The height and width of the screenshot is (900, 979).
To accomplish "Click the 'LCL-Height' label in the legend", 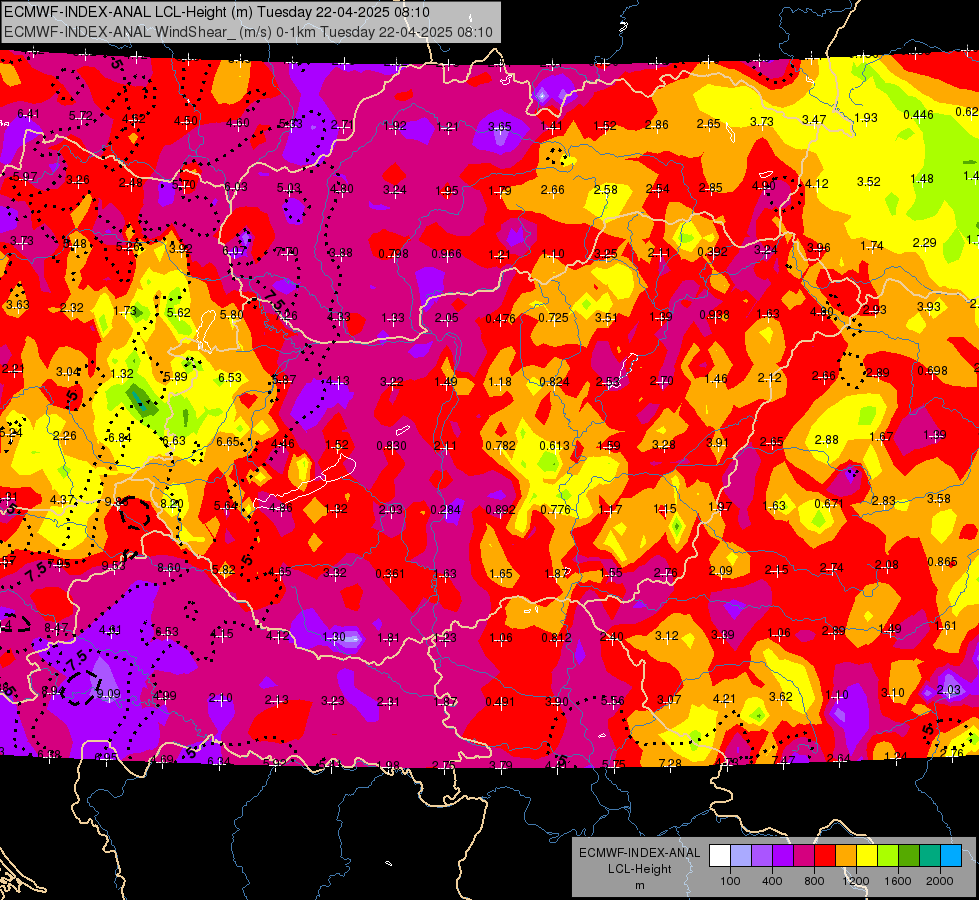I will (x=639, y=869).
